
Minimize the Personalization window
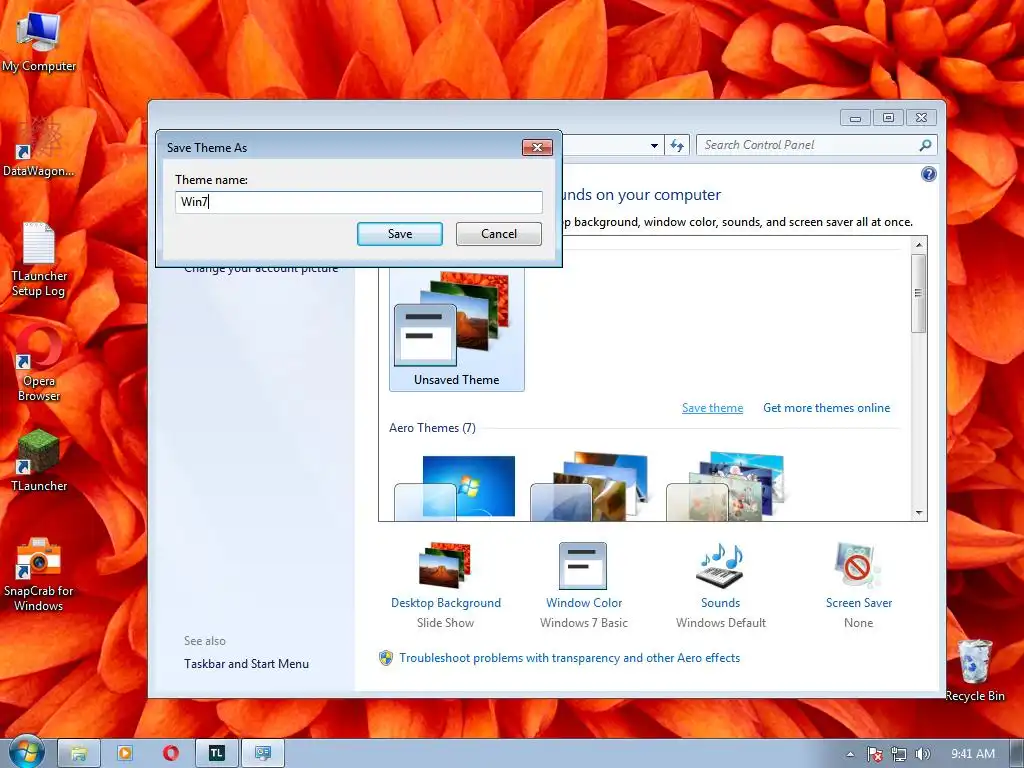coord(855,118)
